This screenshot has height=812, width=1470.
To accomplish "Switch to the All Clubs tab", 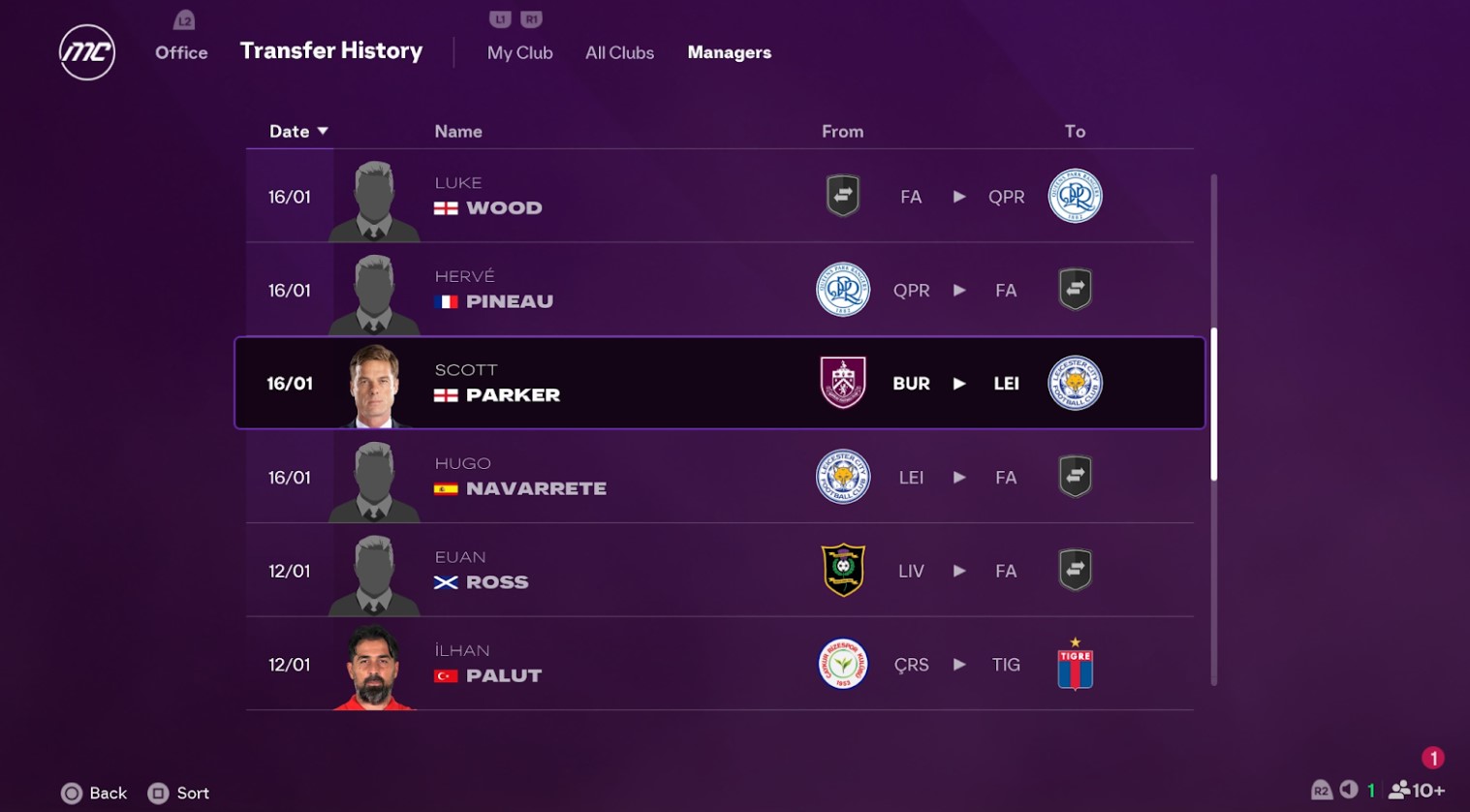I will click(x=619, y=52).
